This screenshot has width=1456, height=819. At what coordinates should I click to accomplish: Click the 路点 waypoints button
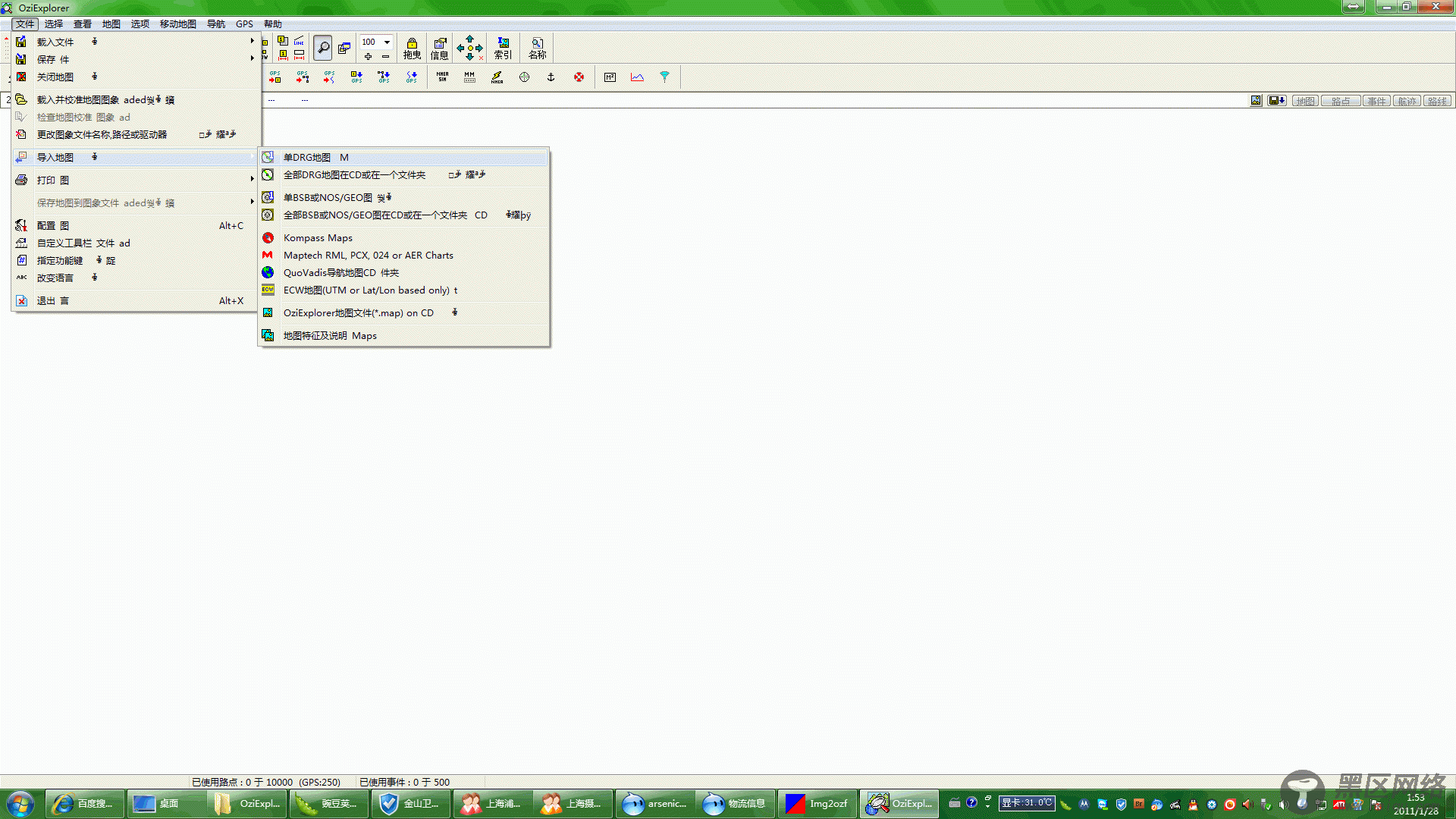[1341, 101]
